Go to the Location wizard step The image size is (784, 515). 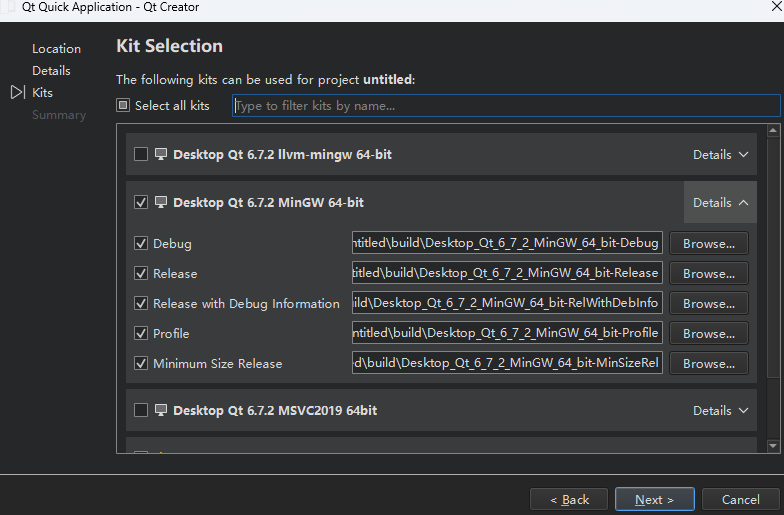point(56,48)
